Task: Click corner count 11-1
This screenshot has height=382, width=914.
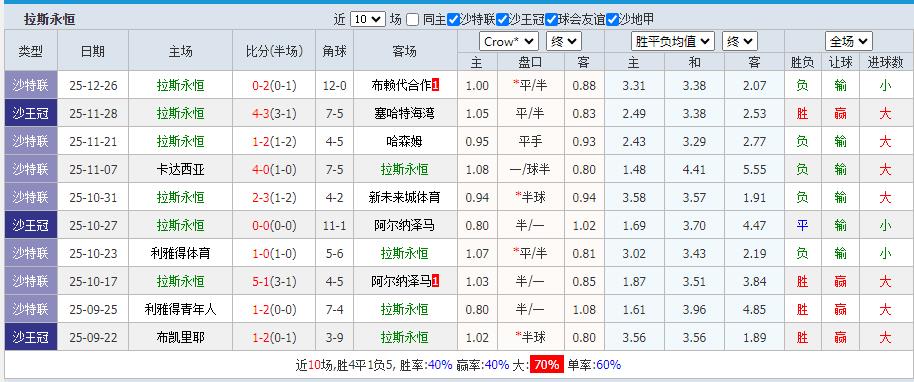Action: pos(335,225)
